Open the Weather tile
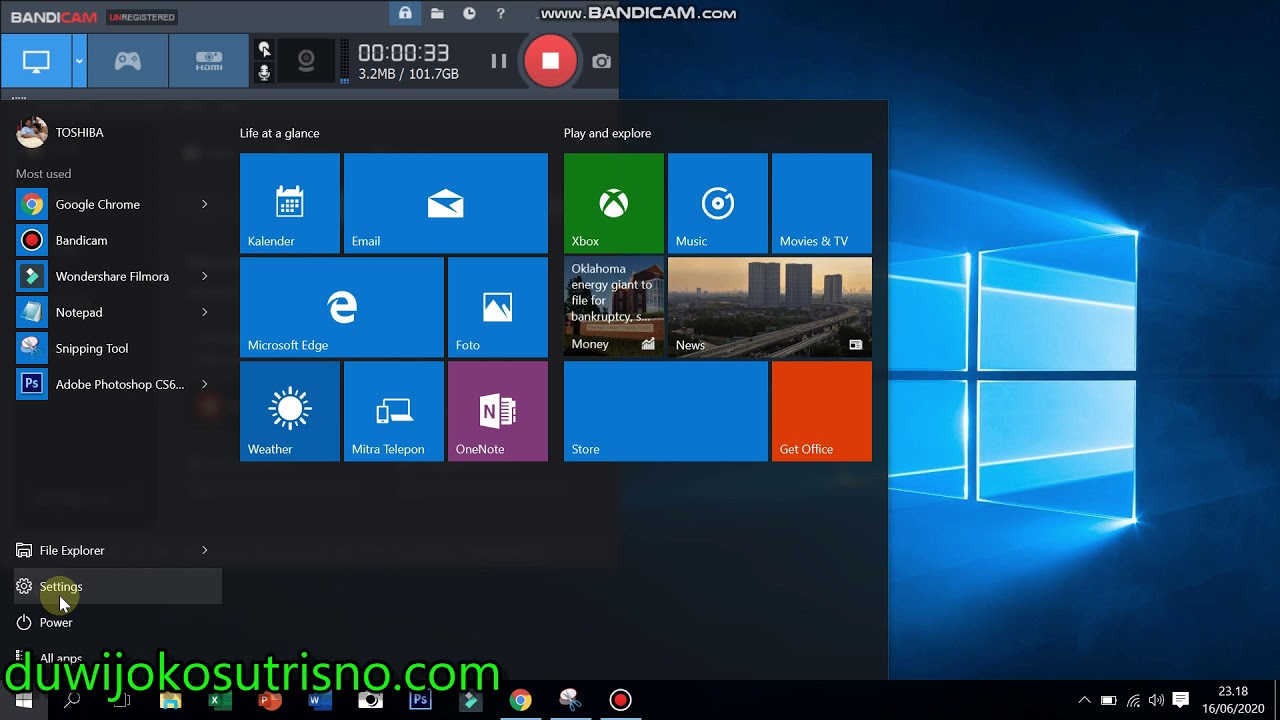The height and width of the screenshot is (720, 1280). pyautogui.click(x=290, y=411)
